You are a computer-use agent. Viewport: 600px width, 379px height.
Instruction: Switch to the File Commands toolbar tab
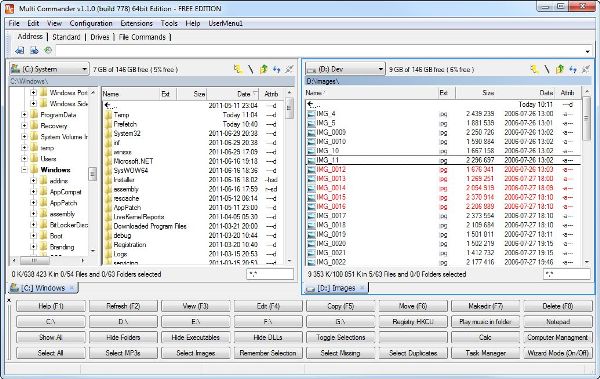point(142,37)
